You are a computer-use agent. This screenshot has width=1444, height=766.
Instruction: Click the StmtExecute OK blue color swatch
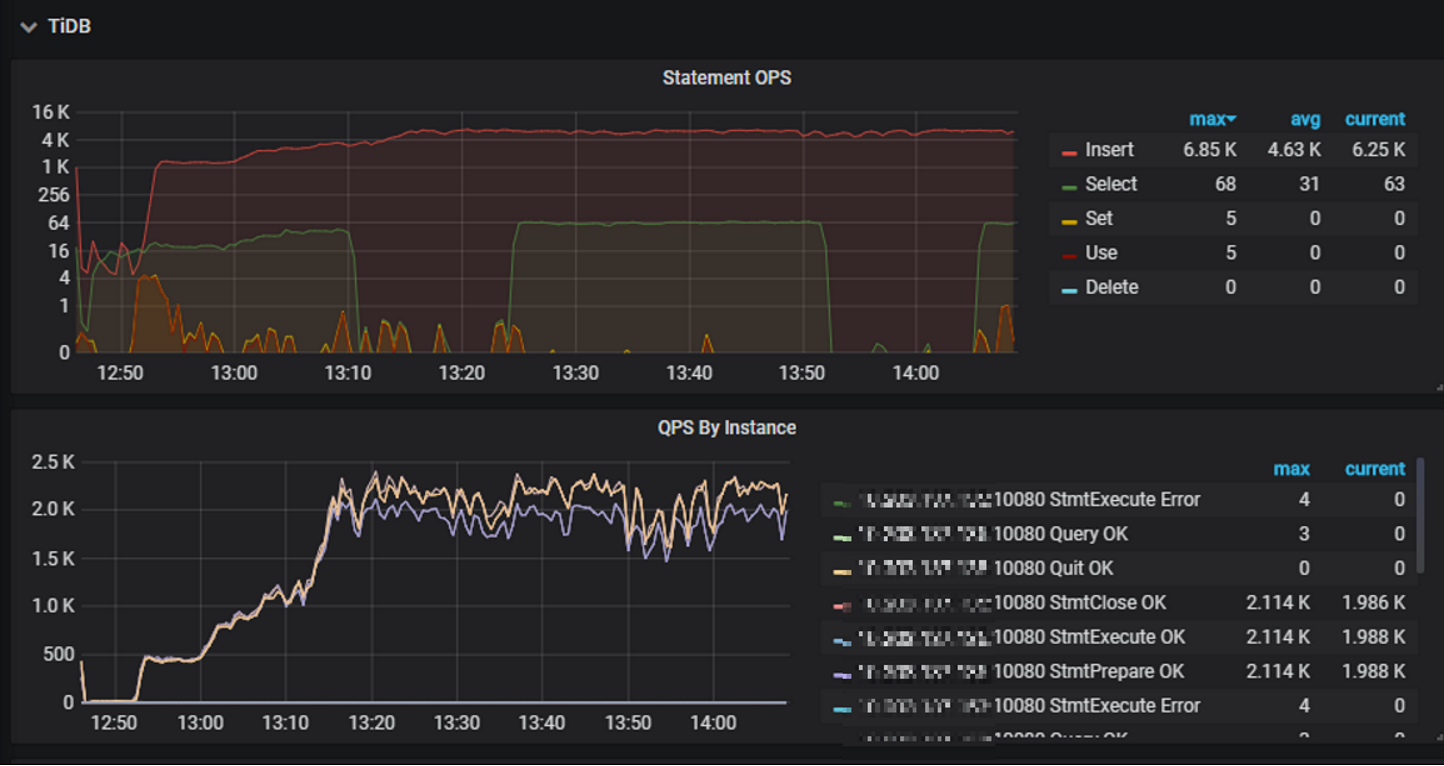pos(841,640)
